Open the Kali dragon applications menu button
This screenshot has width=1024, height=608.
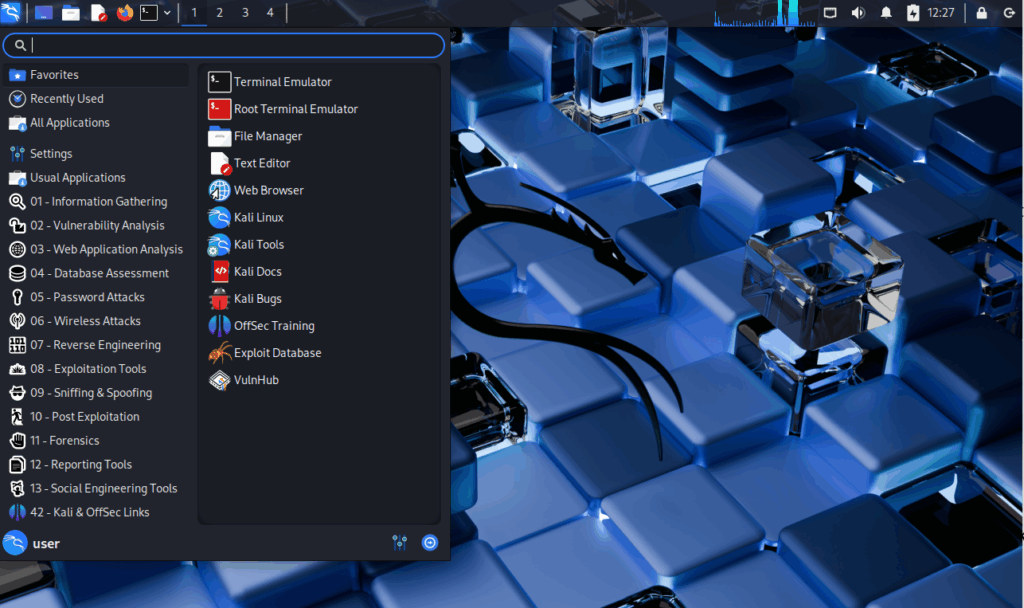pyautogui.click(x=11, y=12)
